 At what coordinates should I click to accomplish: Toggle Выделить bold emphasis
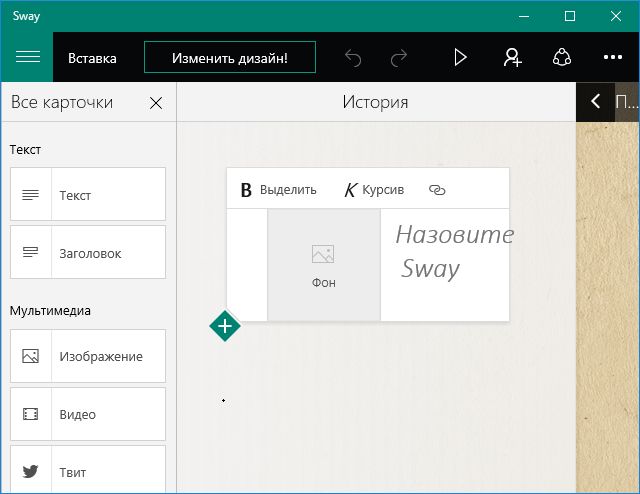[278, 189]
